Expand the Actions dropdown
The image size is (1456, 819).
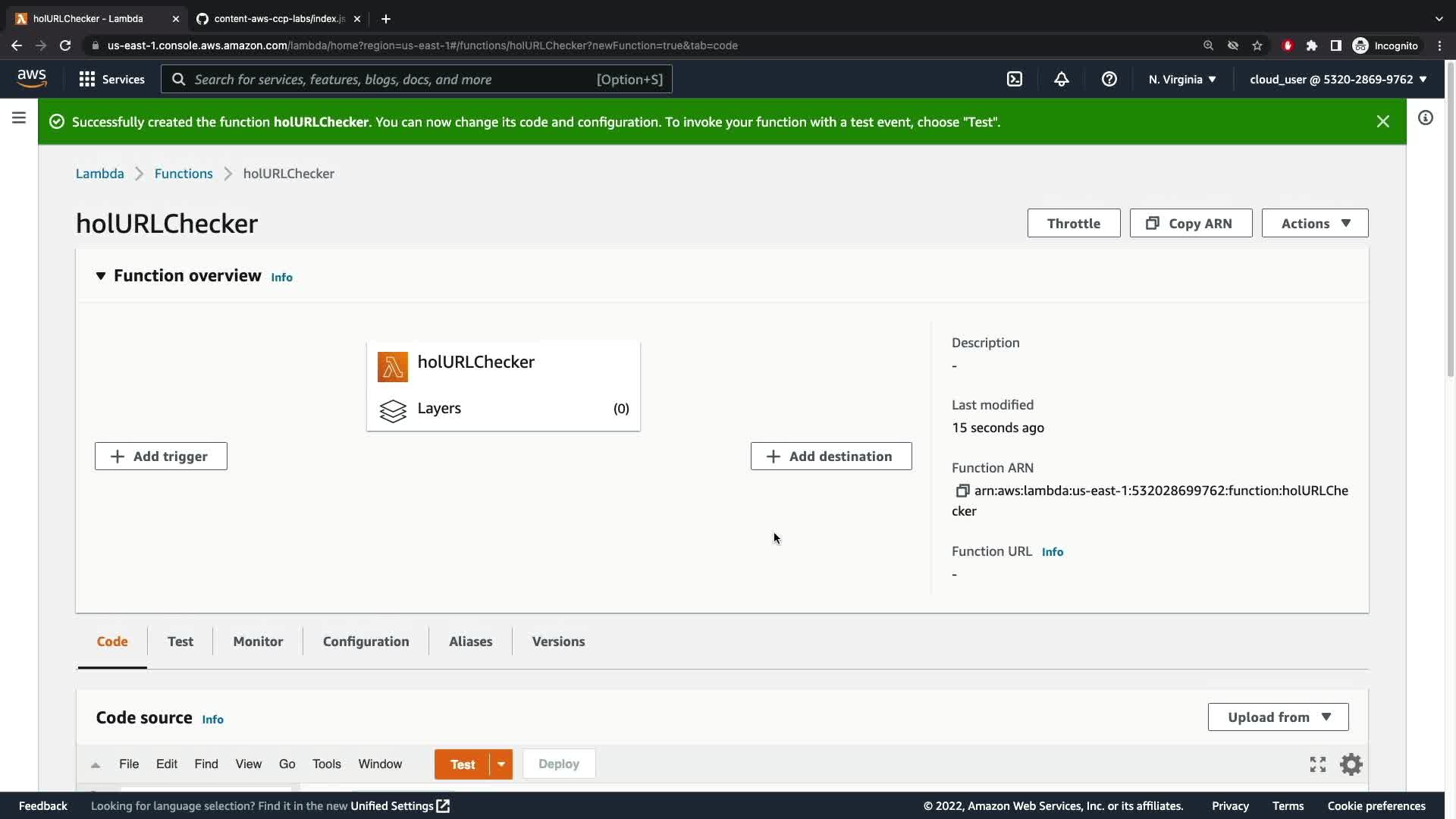(1315, 223)
